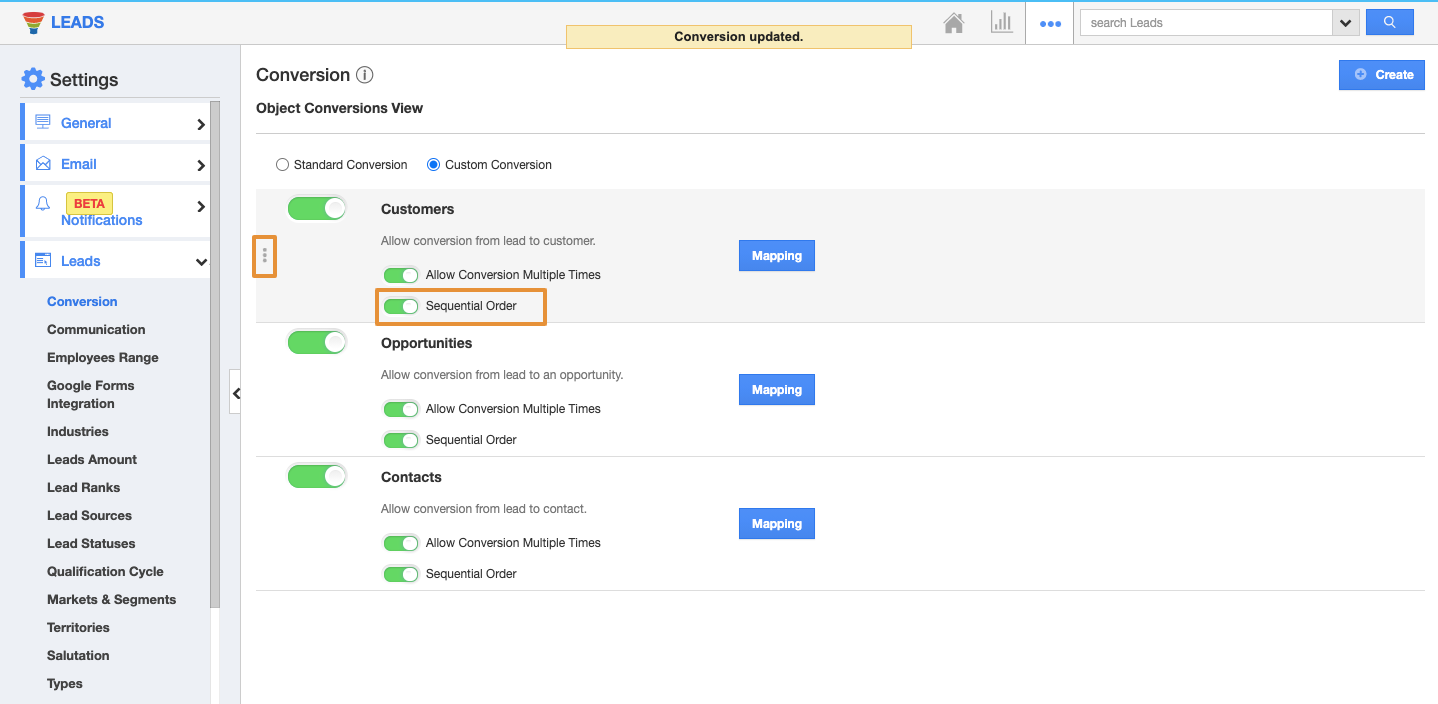Click the Settings gear icon
Image resolution: width=1438 pixels, height=704 pixels.
[x=33, y=79]
